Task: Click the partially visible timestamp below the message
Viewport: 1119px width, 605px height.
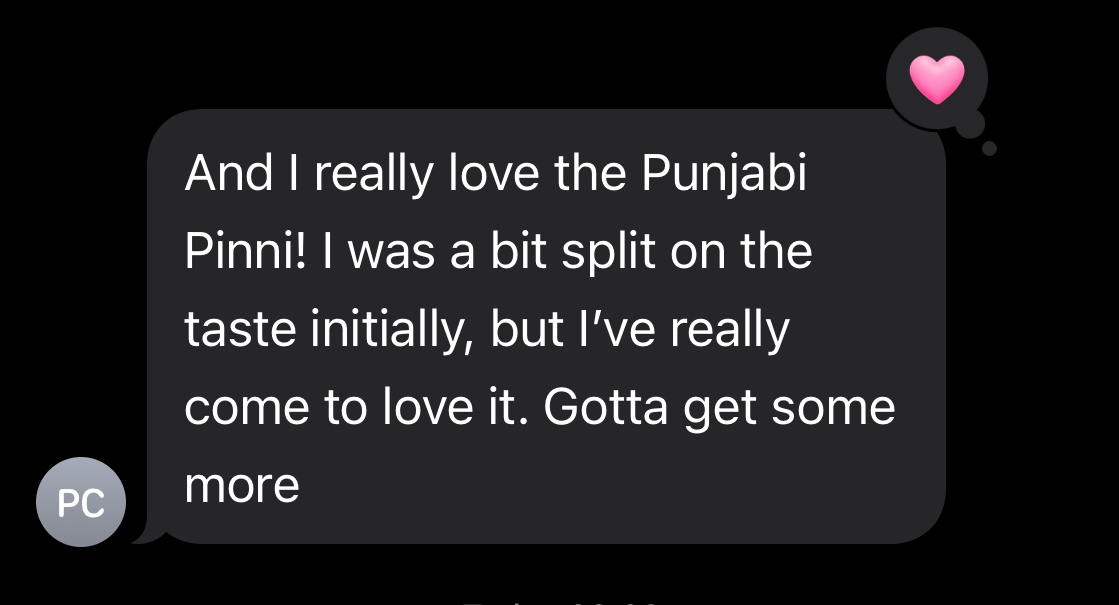Action: (560, 600)
